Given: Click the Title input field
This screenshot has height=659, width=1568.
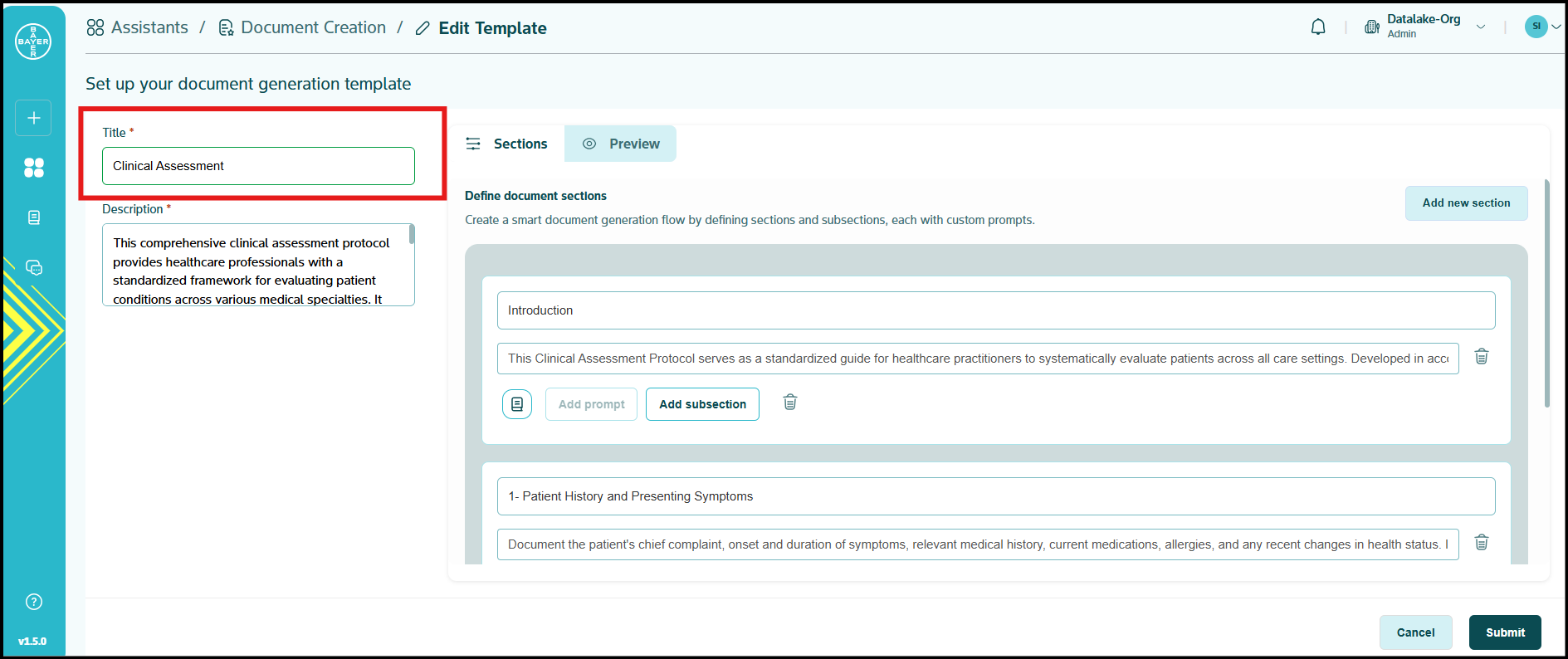Looking at the screenshot, I should click(x=258, y=166).
